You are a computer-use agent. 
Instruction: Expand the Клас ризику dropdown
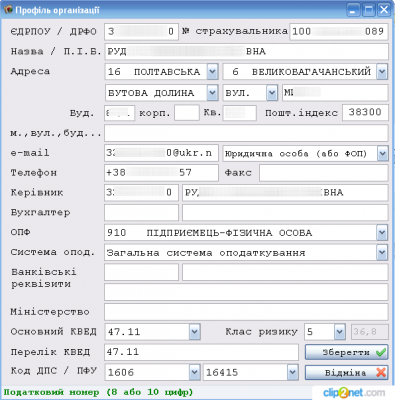coord(339,332)
